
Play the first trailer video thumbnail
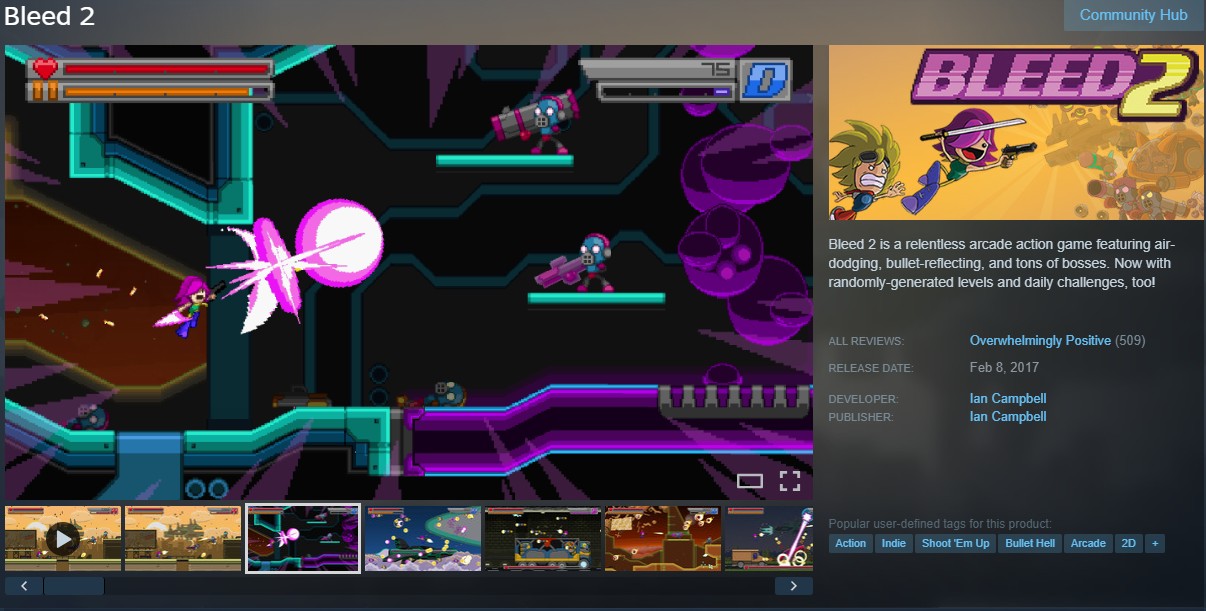tap(63, 538)
